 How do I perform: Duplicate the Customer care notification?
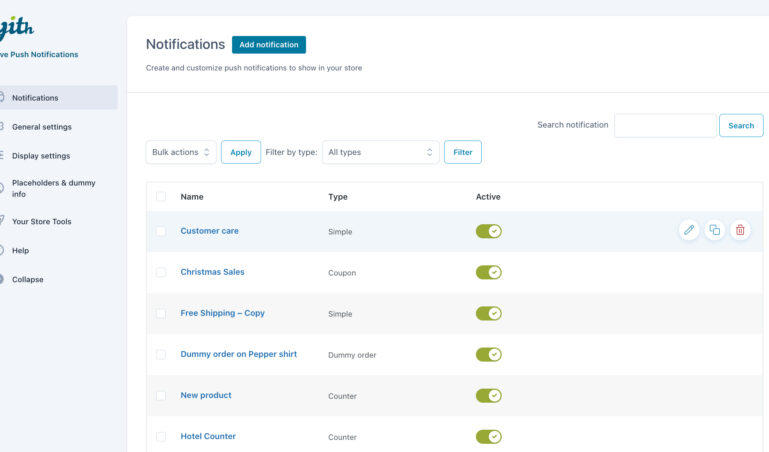tap(715, 230)
